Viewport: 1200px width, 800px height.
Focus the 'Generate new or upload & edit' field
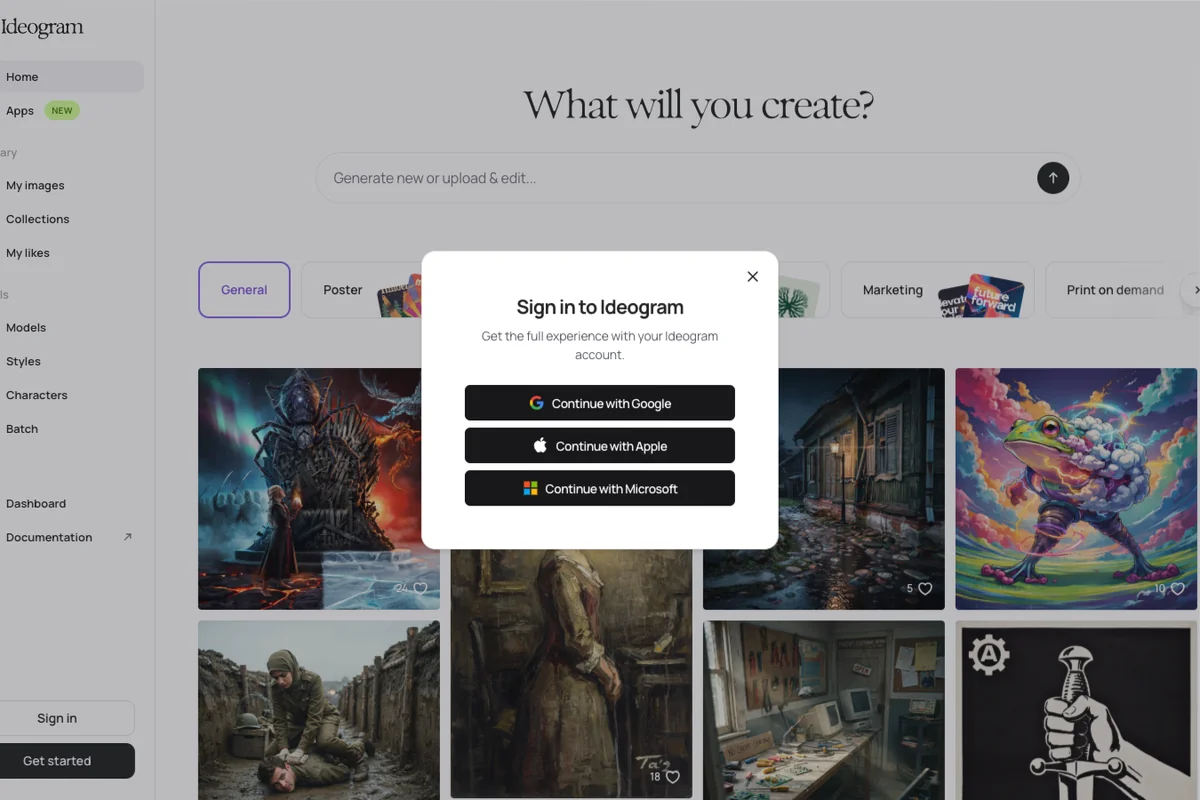(x=697, y=178)
